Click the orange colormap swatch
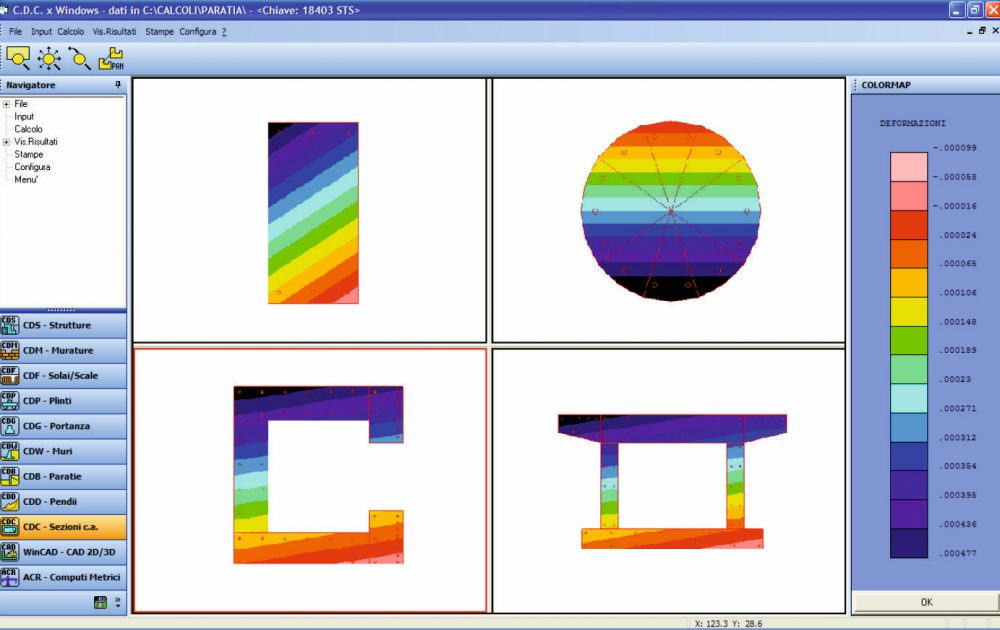The width and height of the screenshot is (1000, 630). click(909, 254)
